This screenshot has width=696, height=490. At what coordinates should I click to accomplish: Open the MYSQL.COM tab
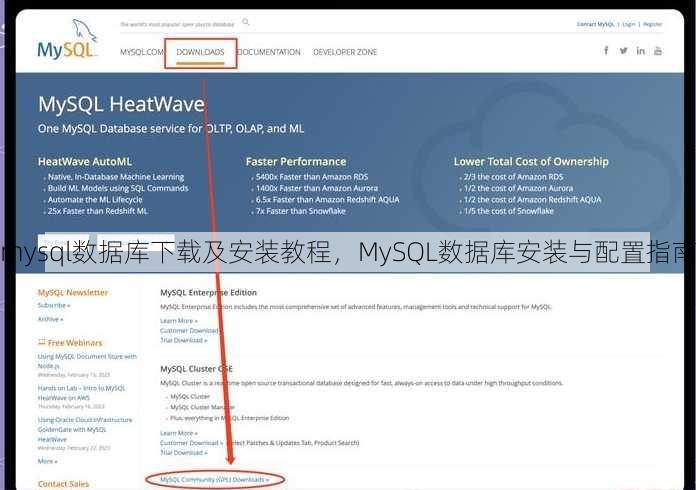pos(142,52)
